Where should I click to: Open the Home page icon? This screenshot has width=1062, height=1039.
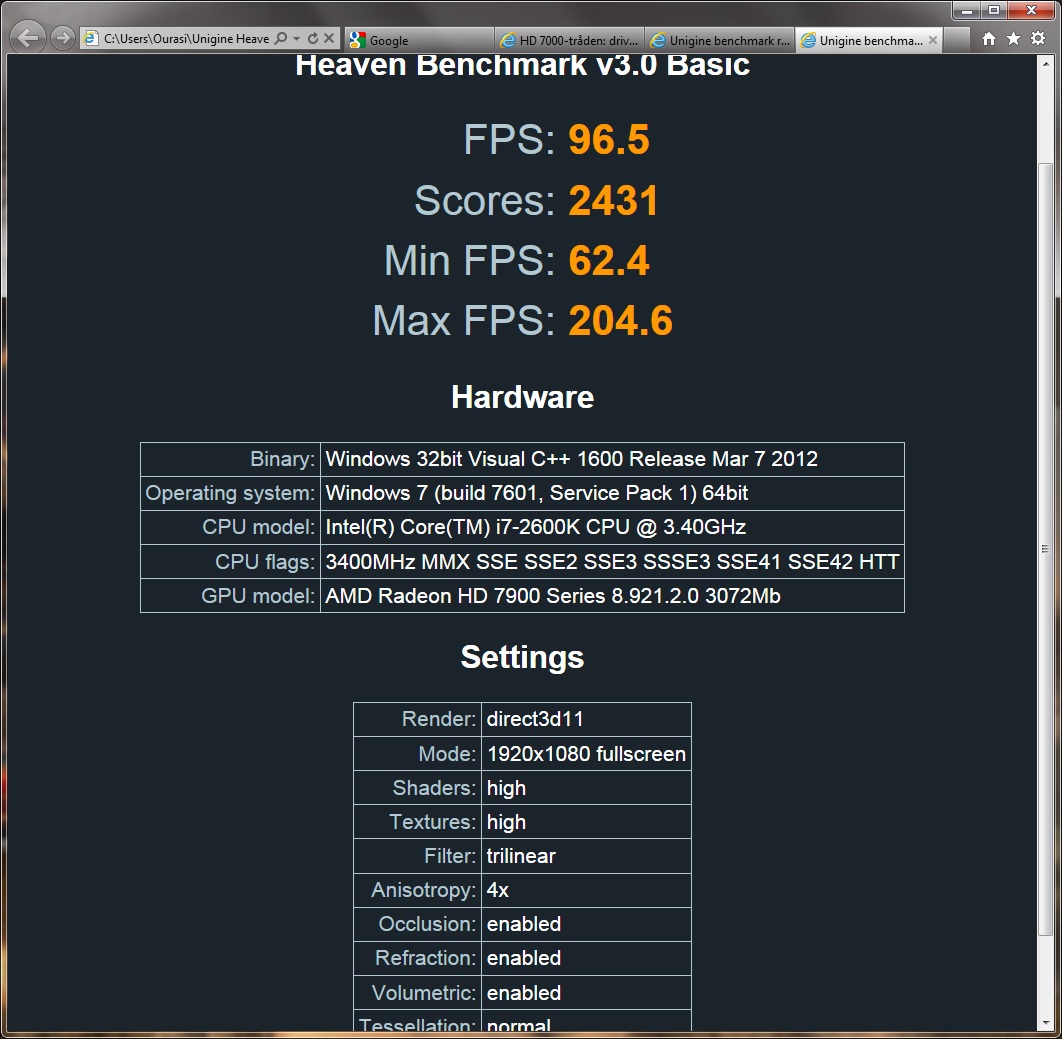[989, 39]
